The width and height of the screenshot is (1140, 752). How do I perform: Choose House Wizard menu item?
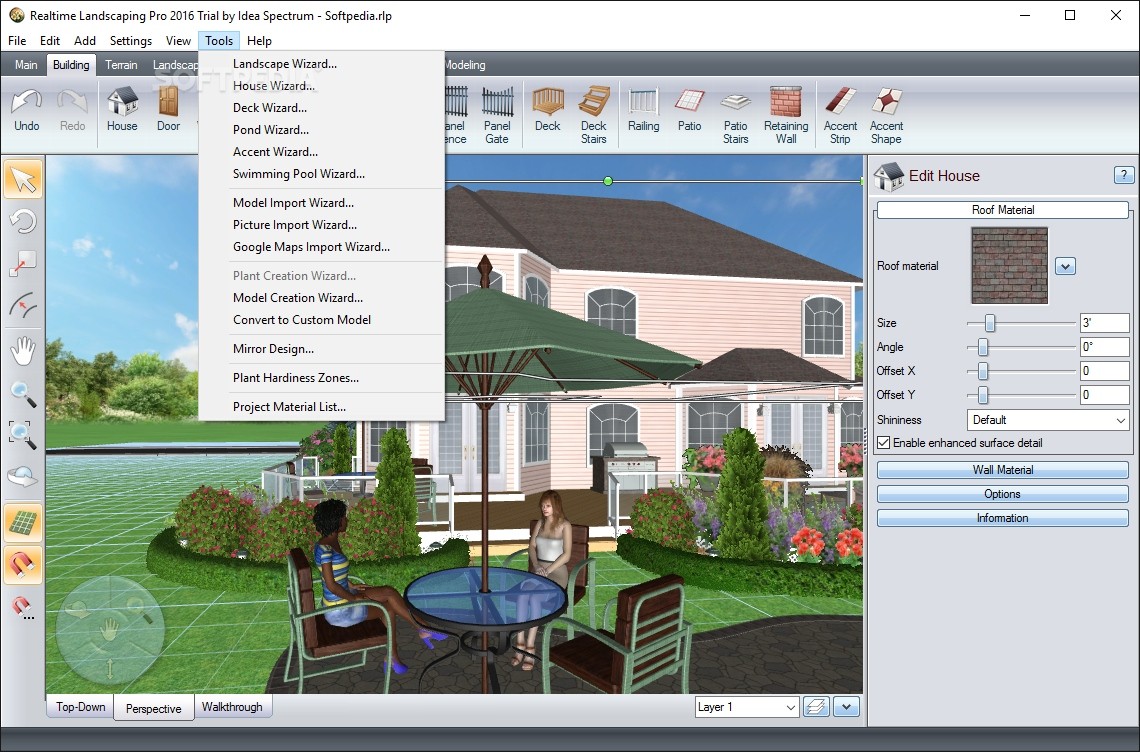(x=321, y=86)
